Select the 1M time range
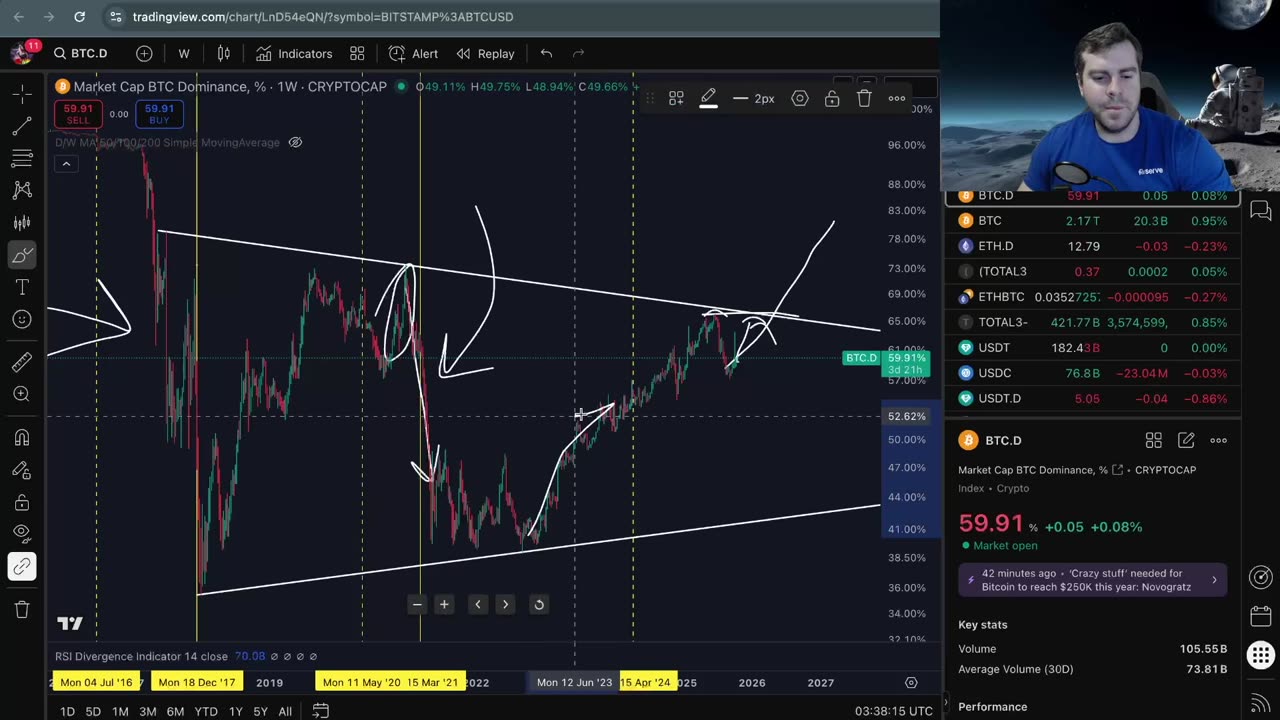 tap(120, 711)
